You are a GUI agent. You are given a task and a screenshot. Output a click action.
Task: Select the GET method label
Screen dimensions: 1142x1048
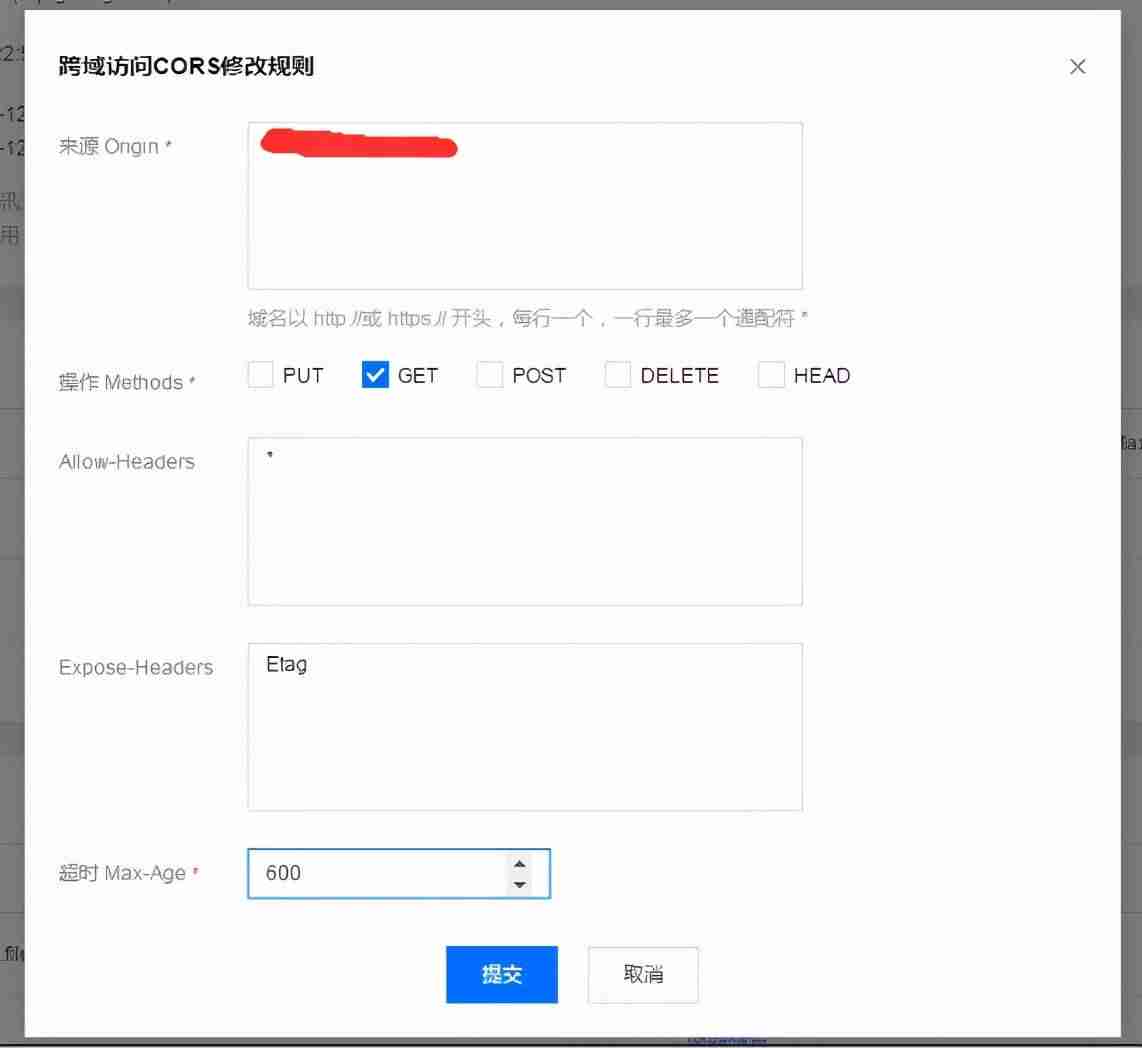418,376
